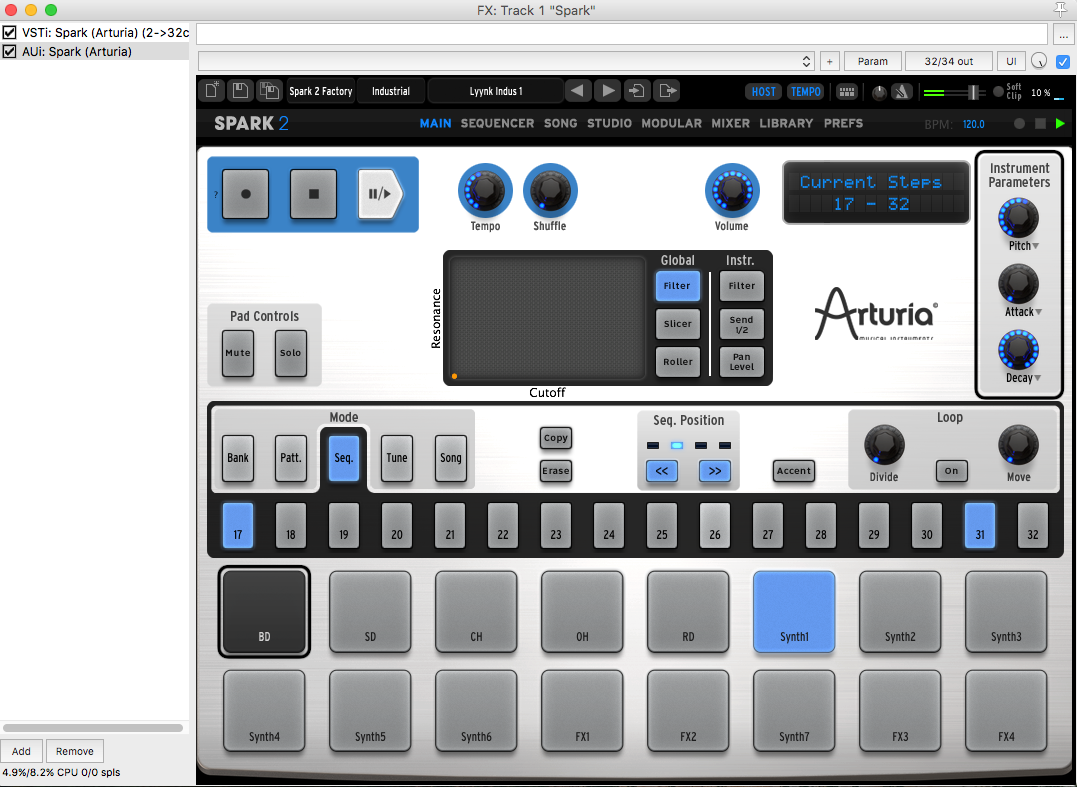Image resolution: width=1077 pixels, height=787 pixels.
Task: Click the stop button in the transport
Action: pos(313,194)
